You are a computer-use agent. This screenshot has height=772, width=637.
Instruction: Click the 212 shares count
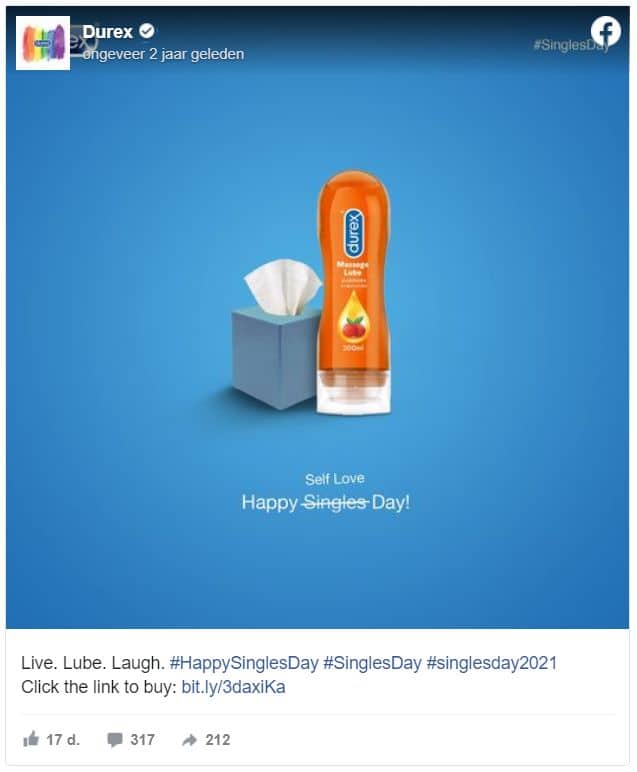tap(218, 740)
